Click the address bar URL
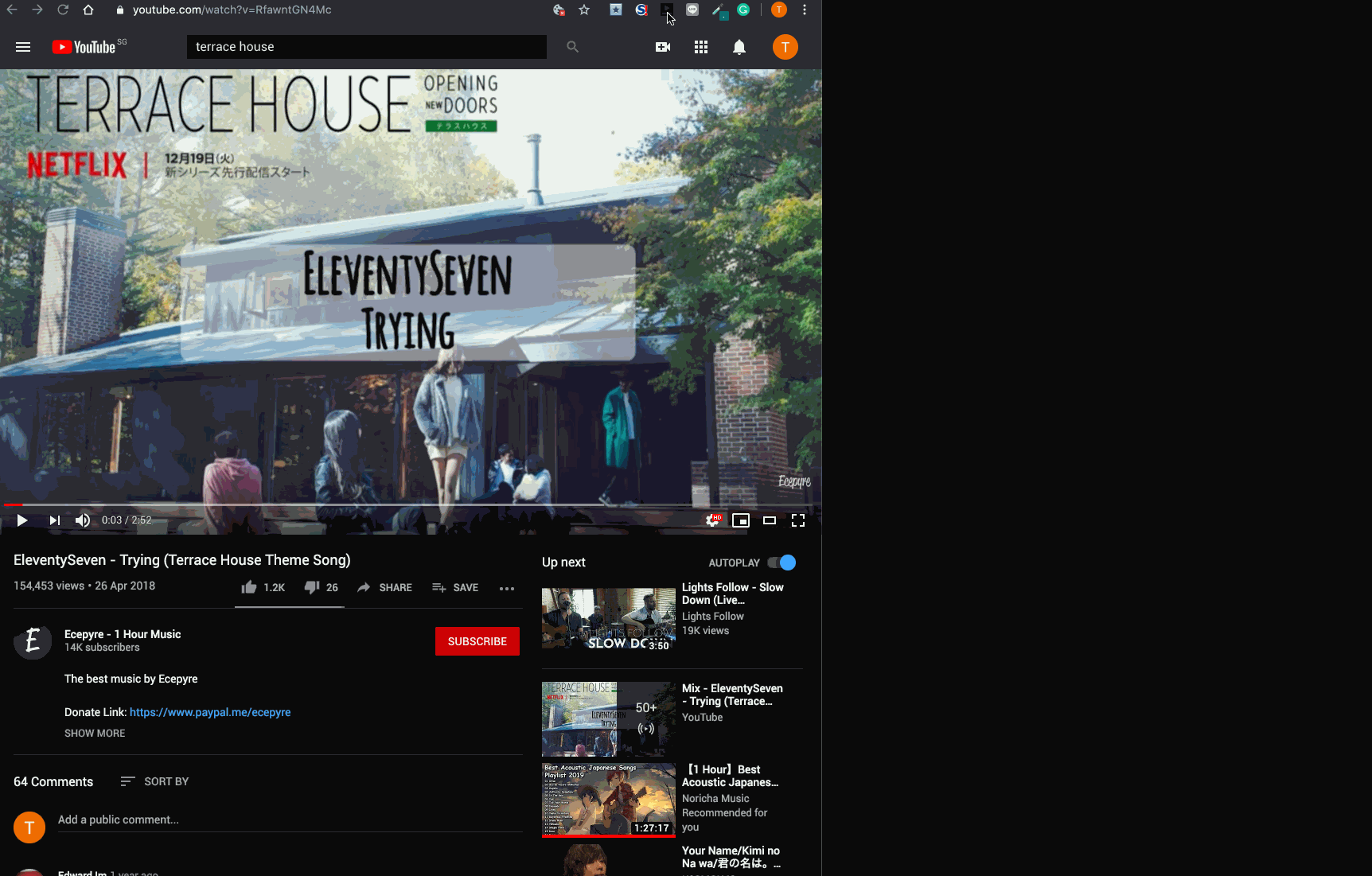The width and height of the screenshot is (1372, 876). tap(232, 10)
